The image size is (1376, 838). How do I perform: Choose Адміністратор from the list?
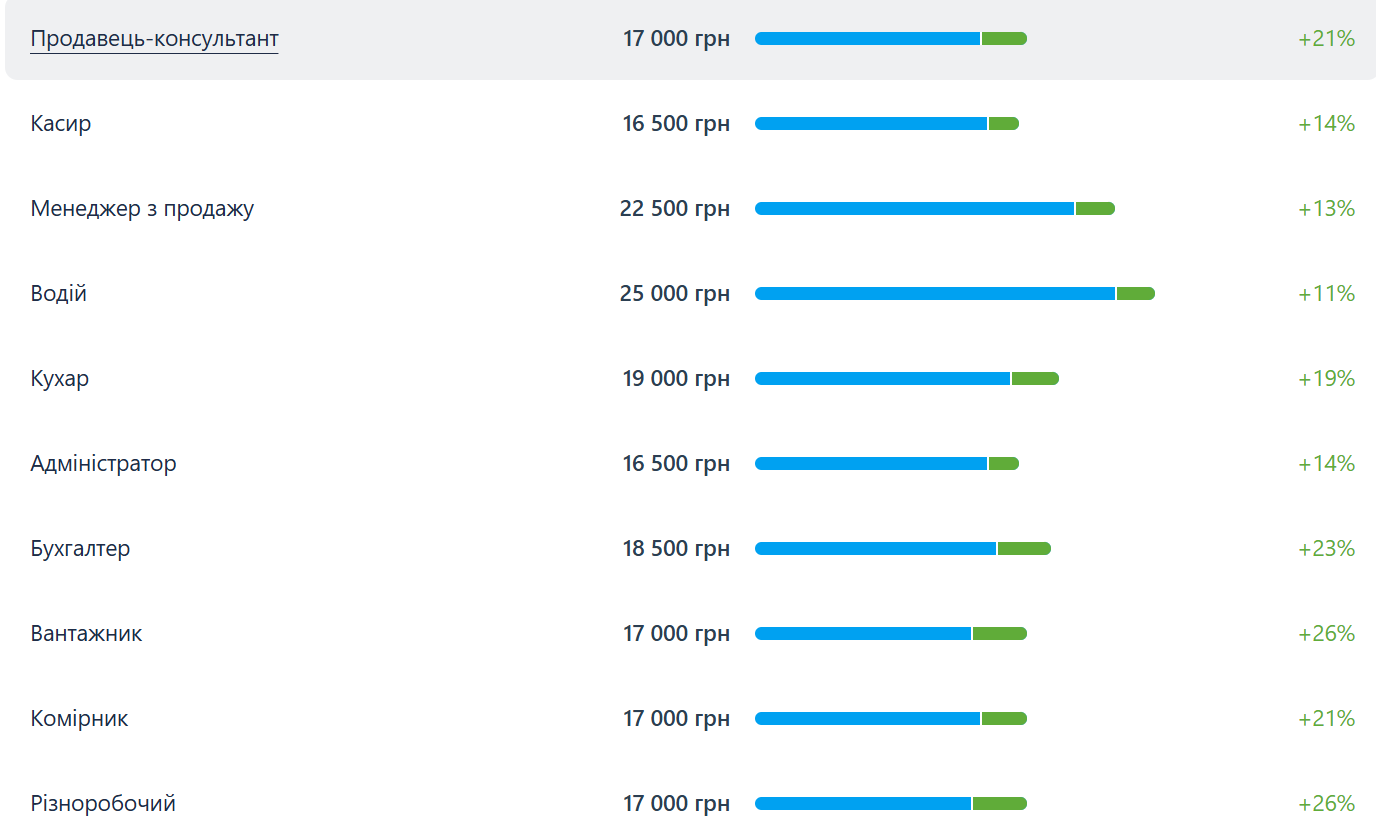103,464
